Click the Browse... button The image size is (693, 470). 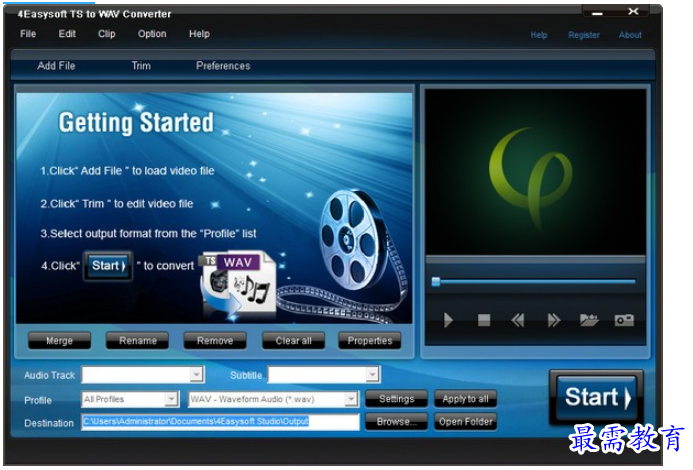(x=396, y=422)
